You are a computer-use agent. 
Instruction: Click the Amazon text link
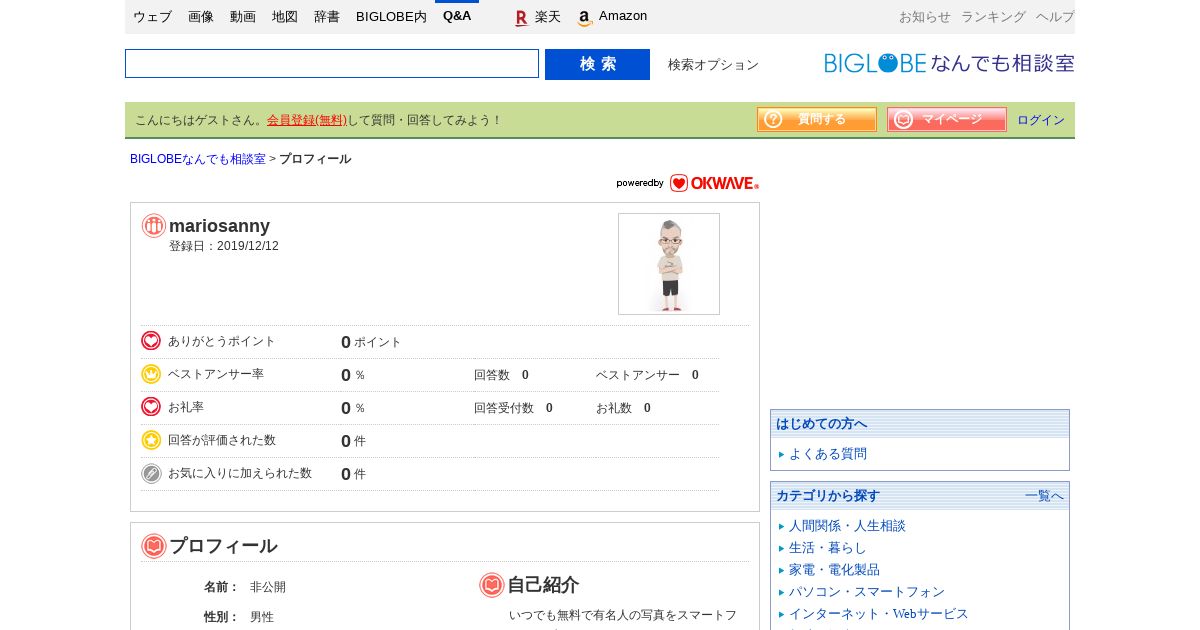(x=623, y=16)
